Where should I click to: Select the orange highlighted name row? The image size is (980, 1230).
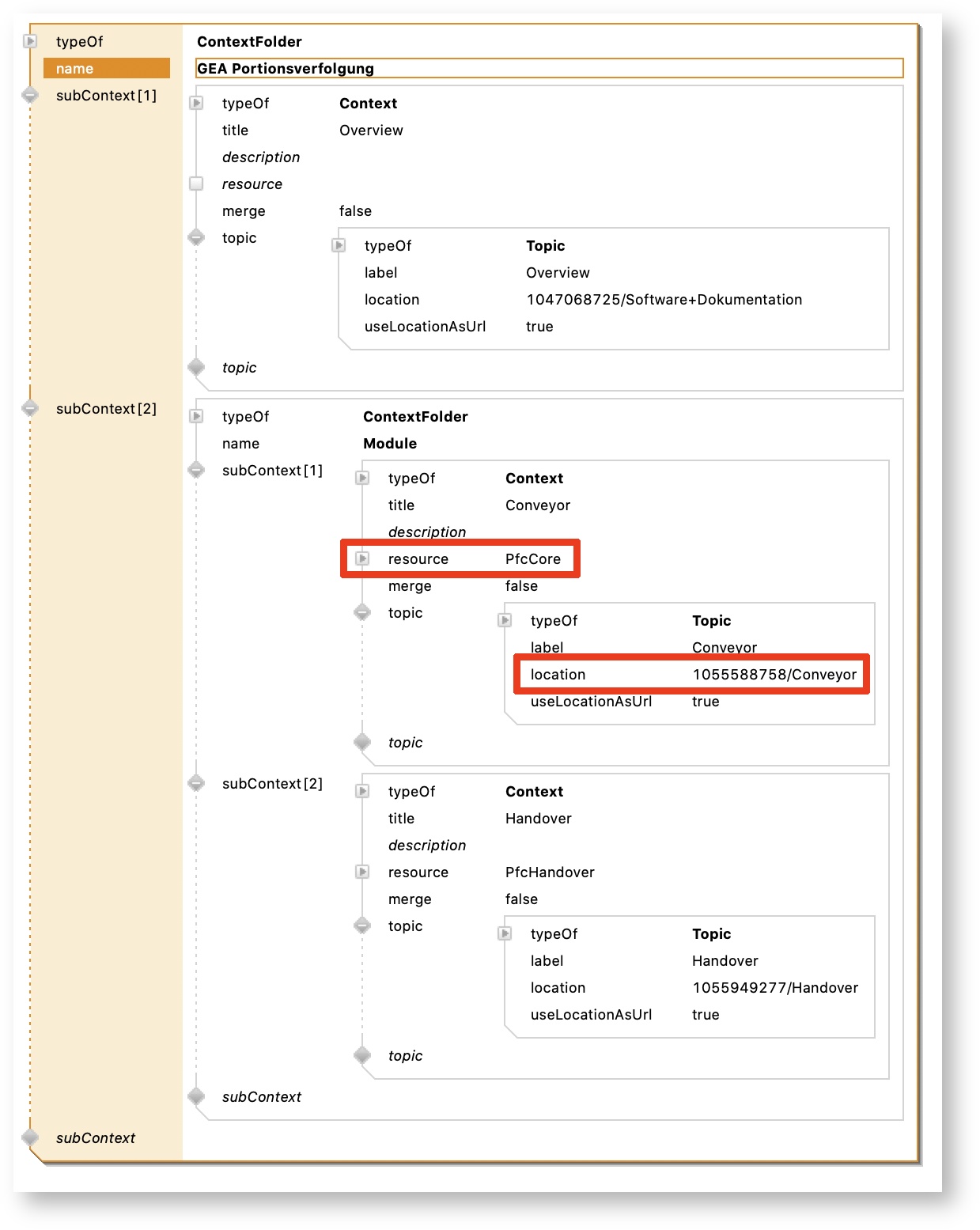pos(106,69)
